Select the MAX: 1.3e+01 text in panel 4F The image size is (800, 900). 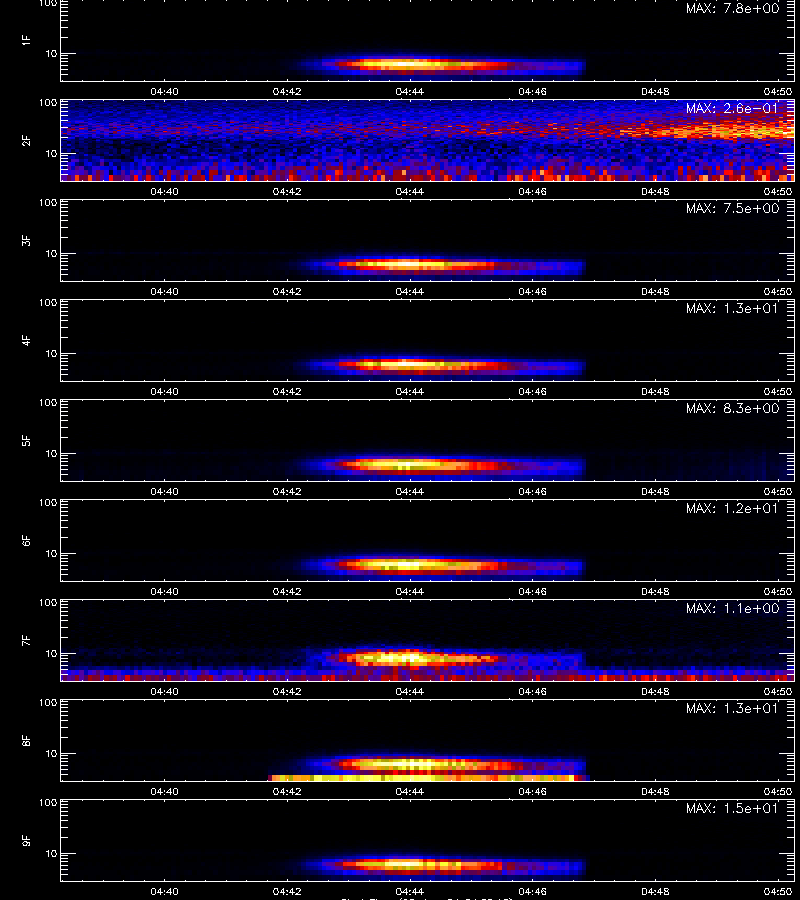(732, 308)
